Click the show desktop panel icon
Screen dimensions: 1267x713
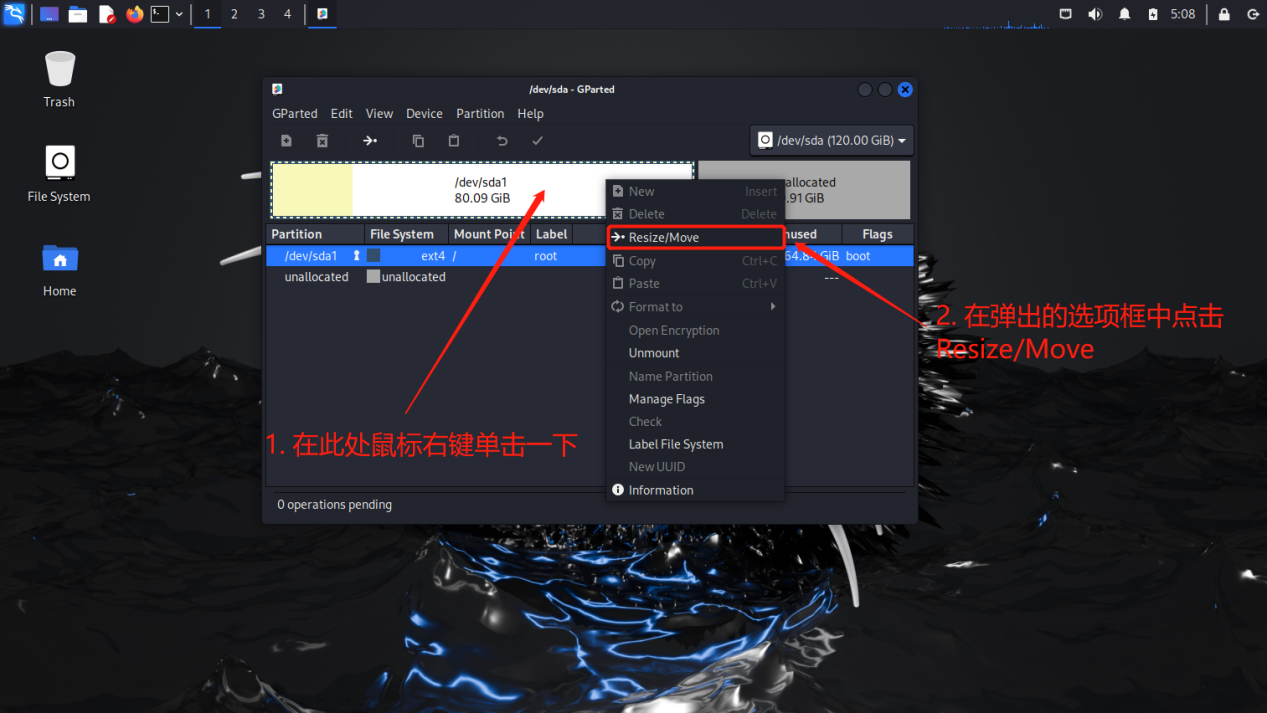click(49, 14)
